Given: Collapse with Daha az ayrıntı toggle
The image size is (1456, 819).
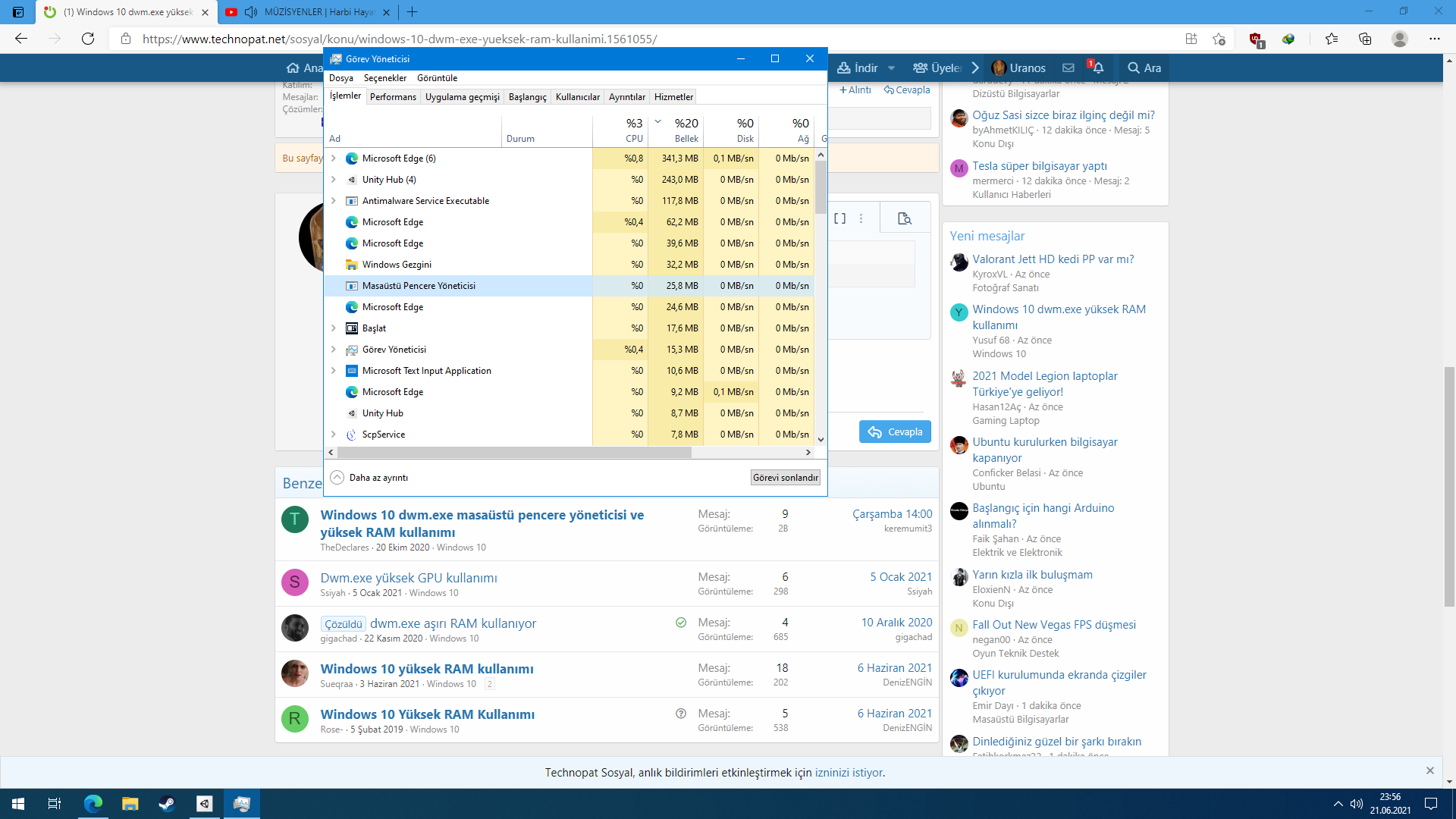Looking at the screenshot, I should click(370, 478).
